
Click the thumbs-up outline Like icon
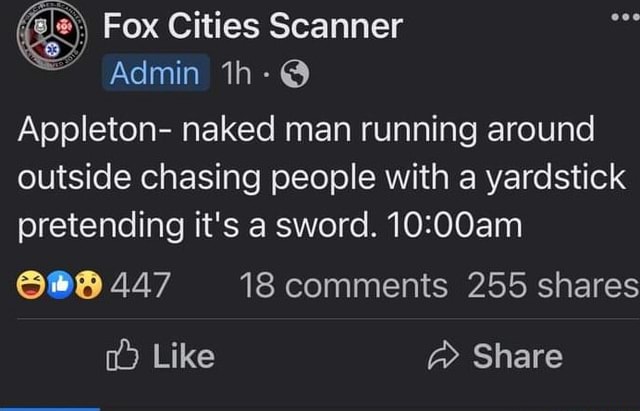122,355
